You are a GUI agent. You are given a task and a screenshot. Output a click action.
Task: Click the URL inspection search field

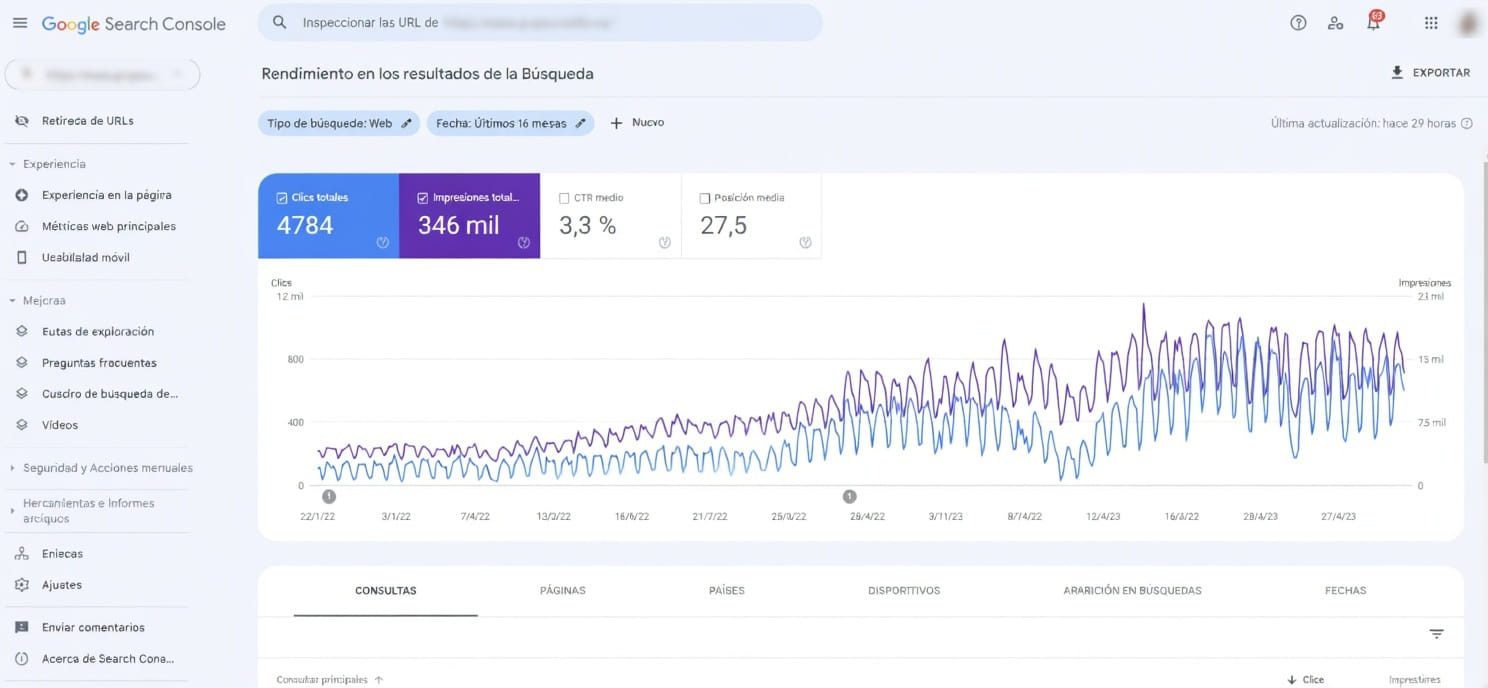540,22
